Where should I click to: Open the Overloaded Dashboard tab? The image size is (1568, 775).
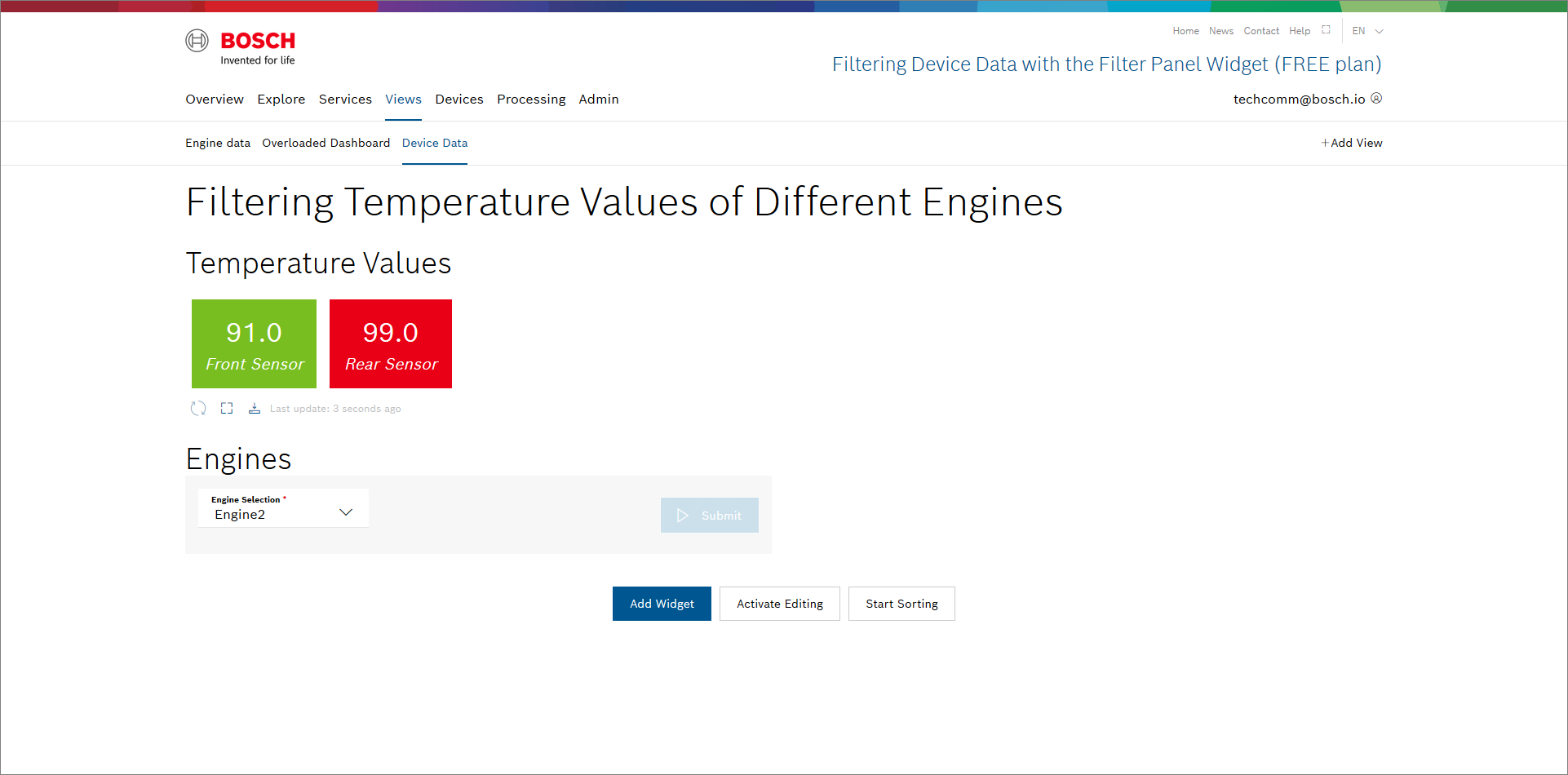326,143
